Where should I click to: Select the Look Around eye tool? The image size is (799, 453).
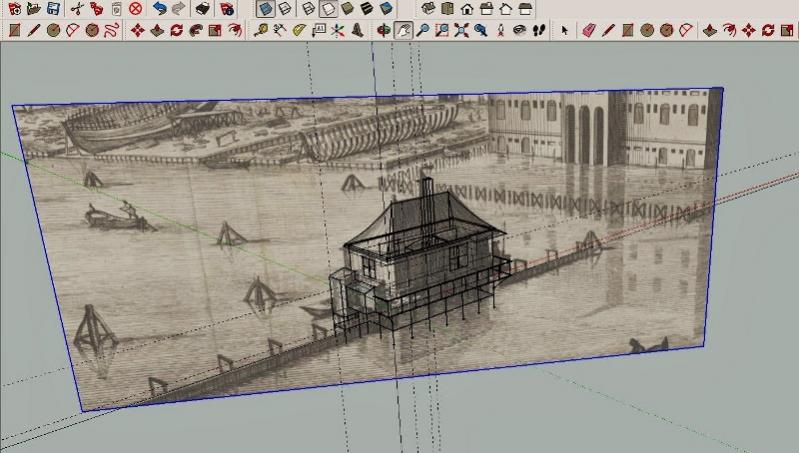click(519, 30)
